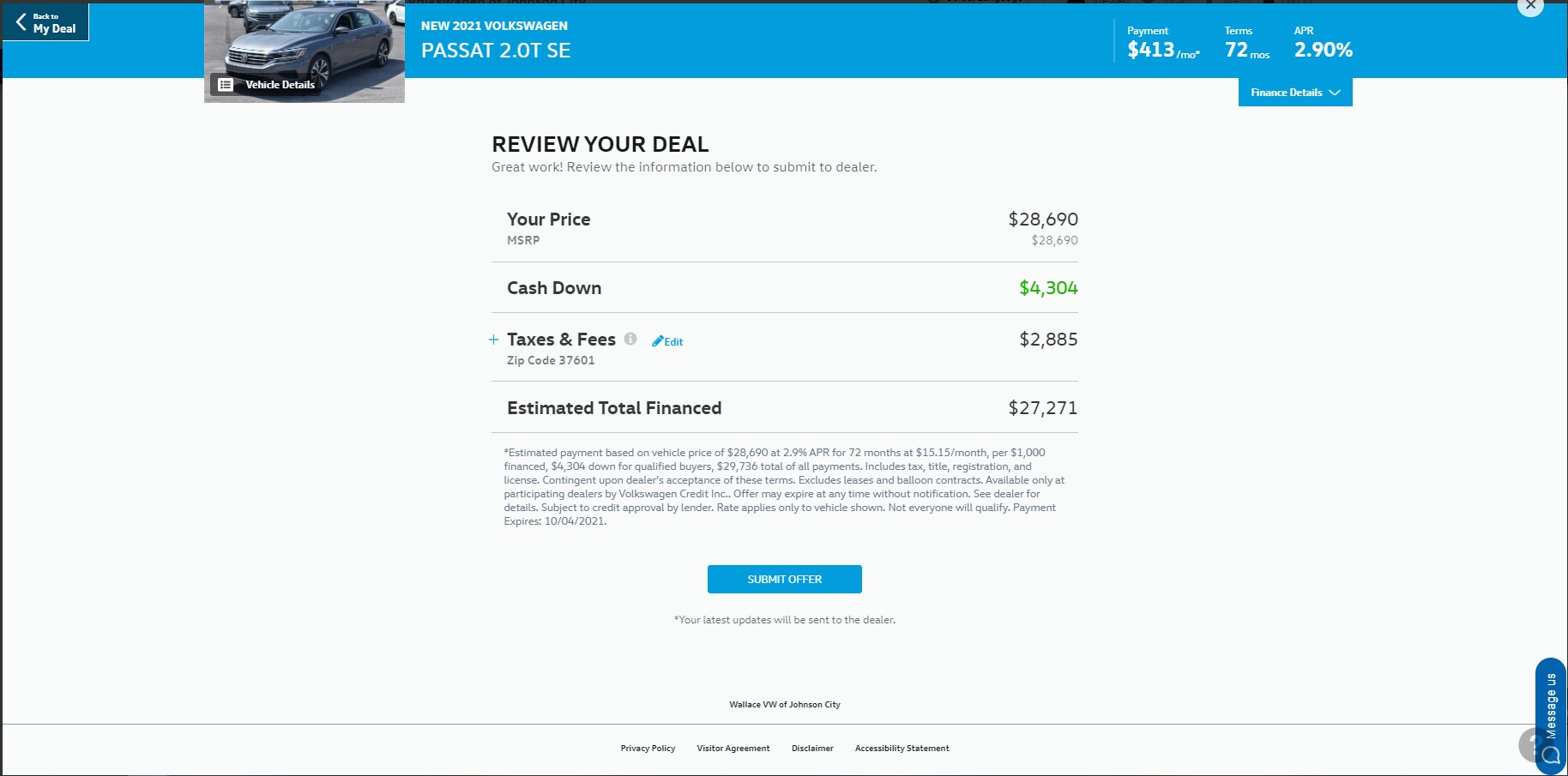Click the chat bubble icon at bottom
Screen dimensions: 1568x776
click(1551, 755)
